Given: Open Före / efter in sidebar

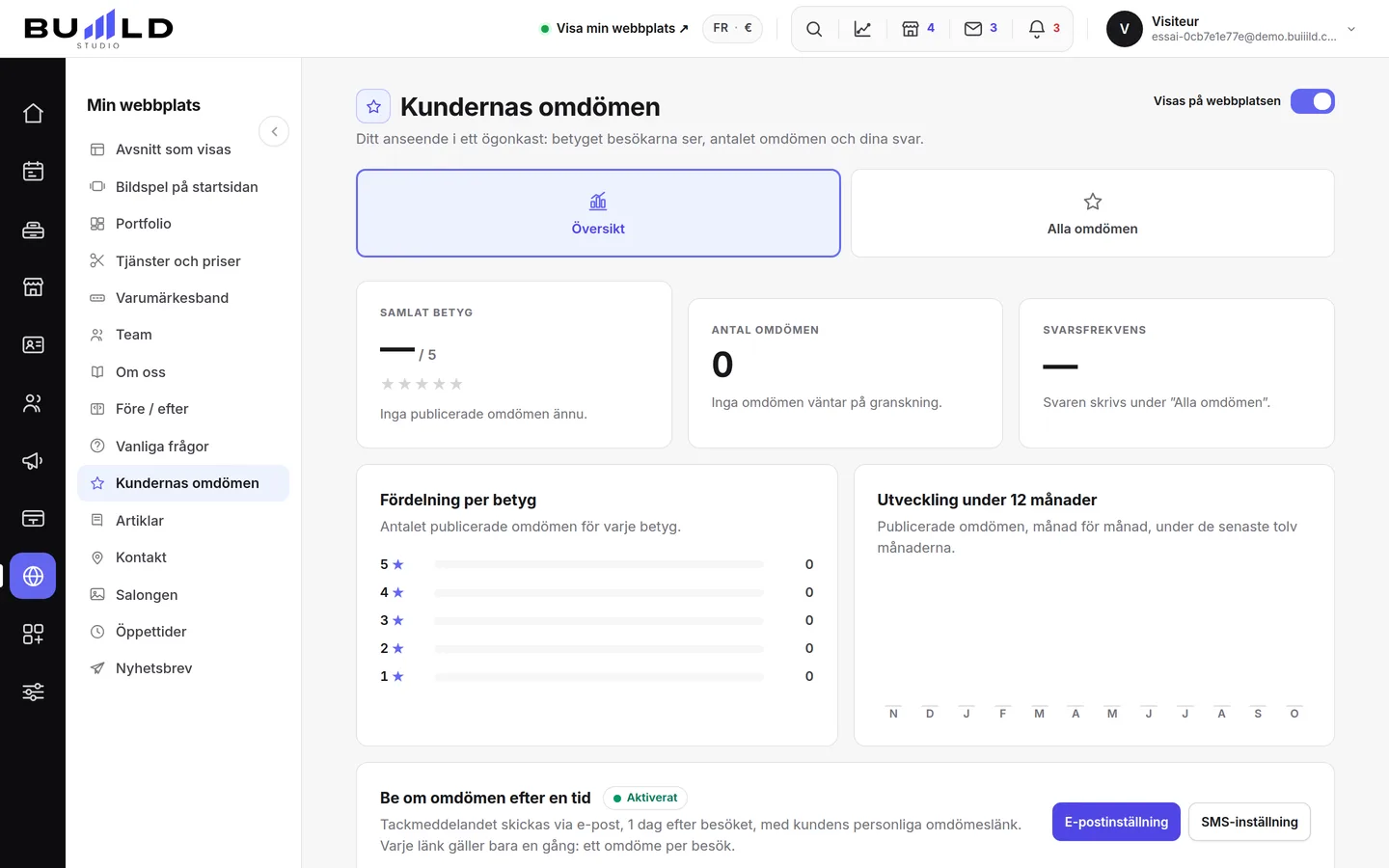Looking at the screenshot, I should click(183, 409).
